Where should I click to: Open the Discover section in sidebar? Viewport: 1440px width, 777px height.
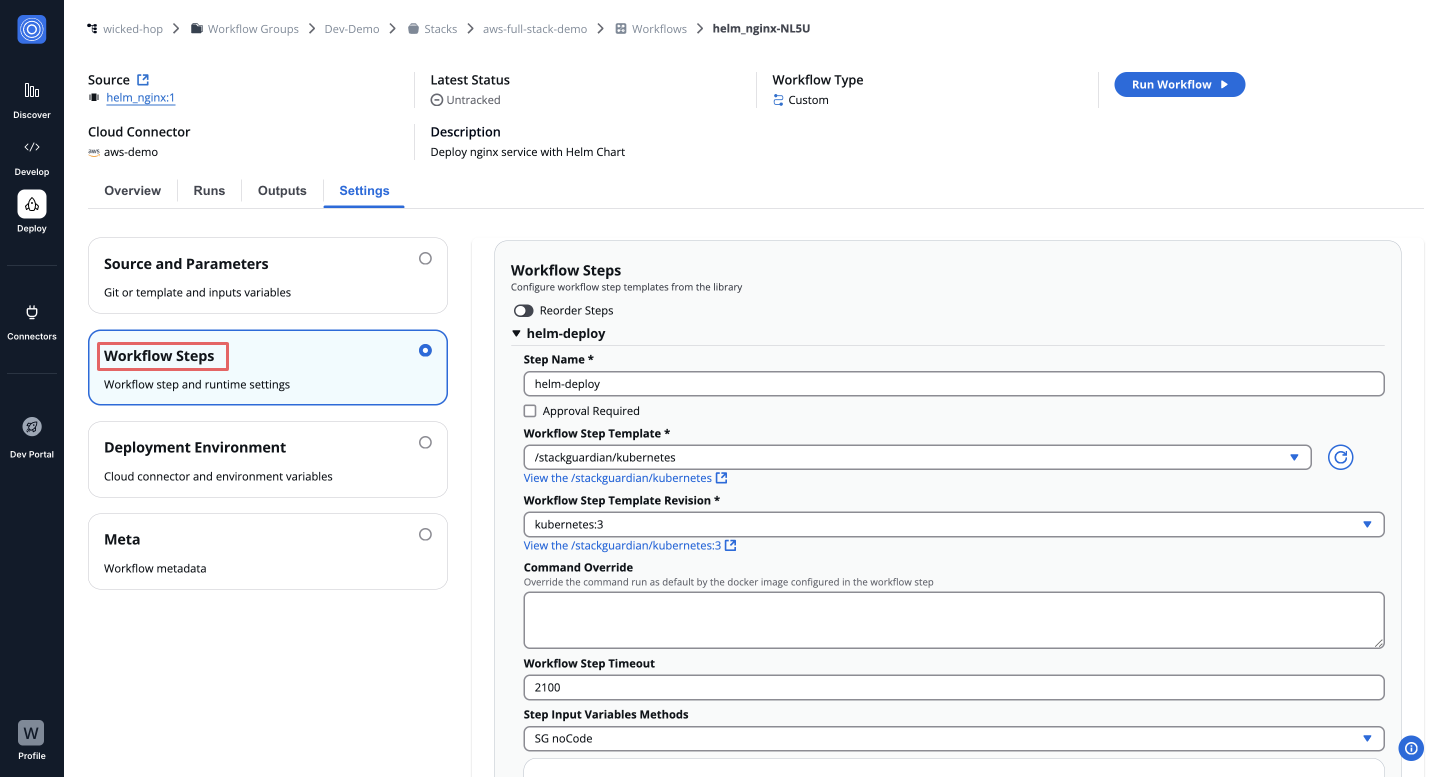click(32, 91)
